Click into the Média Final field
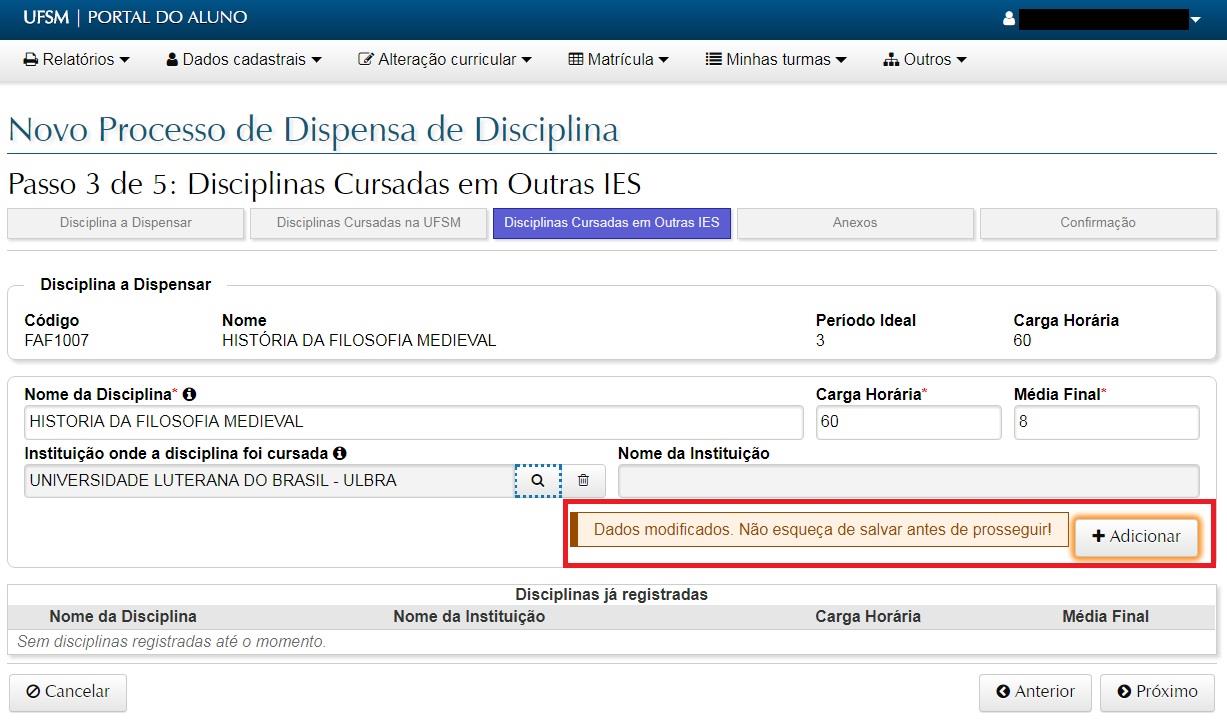1227x725 pixels. tap(1105, 422)
